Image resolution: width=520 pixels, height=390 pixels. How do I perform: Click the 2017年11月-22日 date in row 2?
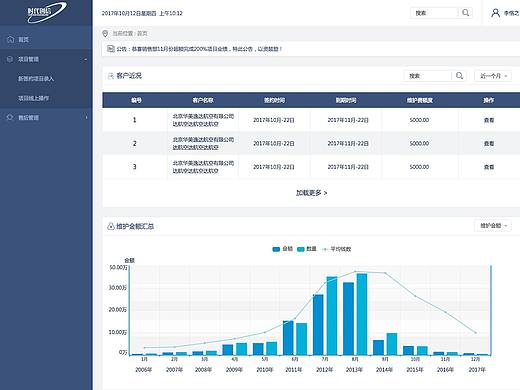click(x=348, y=143)
